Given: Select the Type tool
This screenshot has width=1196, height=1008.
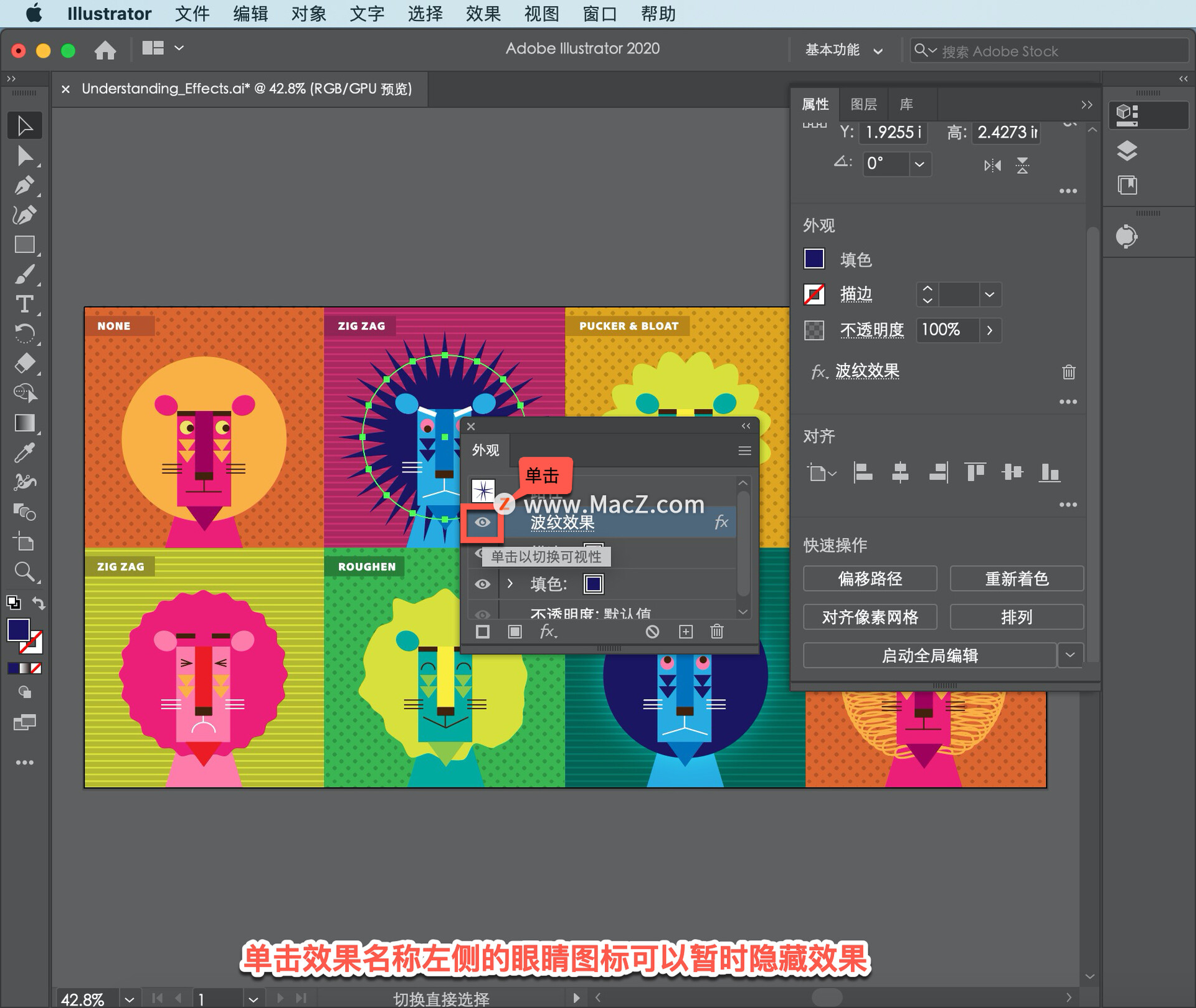Looking at the screenshot, I should point(25,304).
